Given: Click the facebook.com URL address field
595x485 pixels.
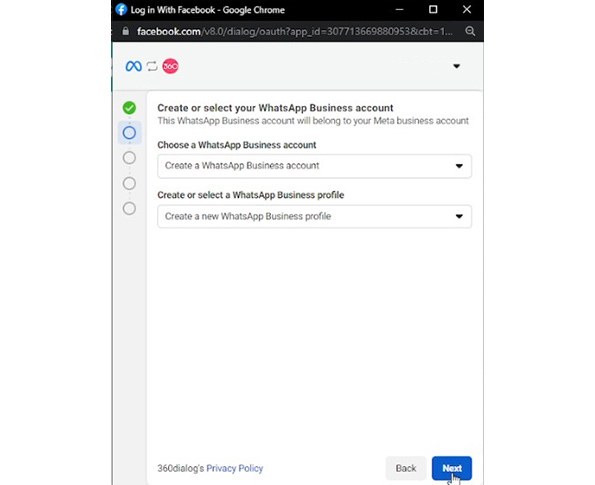Looking at the screenshot, I should 294,31.
